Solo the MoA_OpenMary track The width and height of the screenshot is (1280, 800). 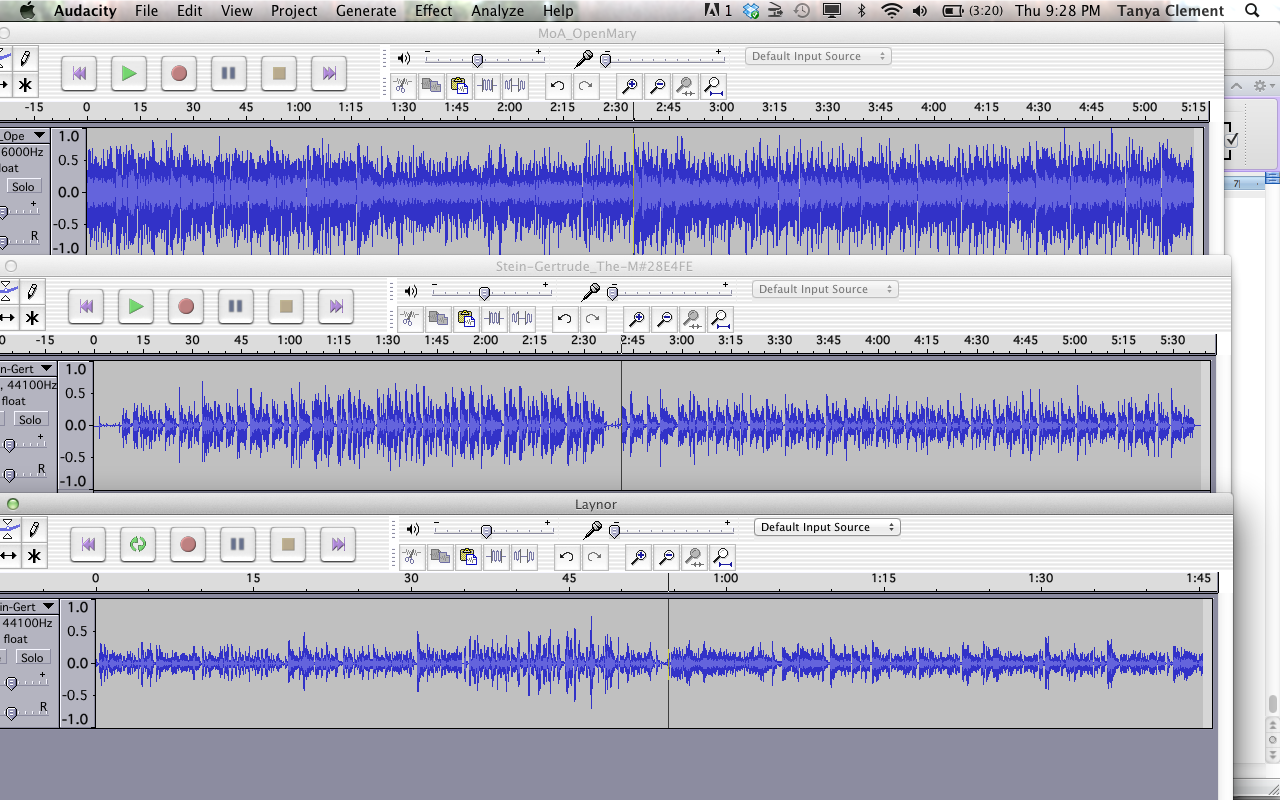tap(23, 187)
